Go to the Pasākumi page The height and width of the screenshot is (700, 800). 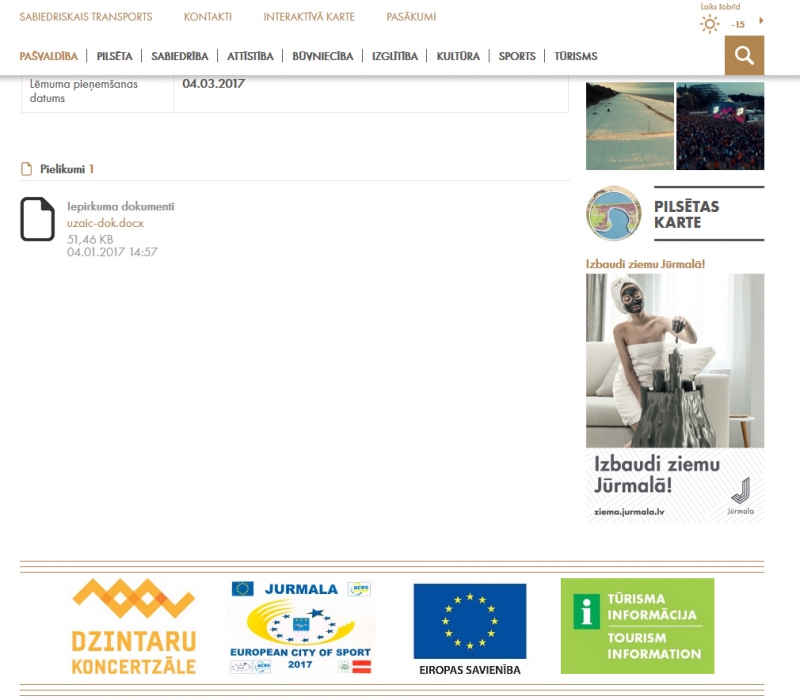[411, 17]
